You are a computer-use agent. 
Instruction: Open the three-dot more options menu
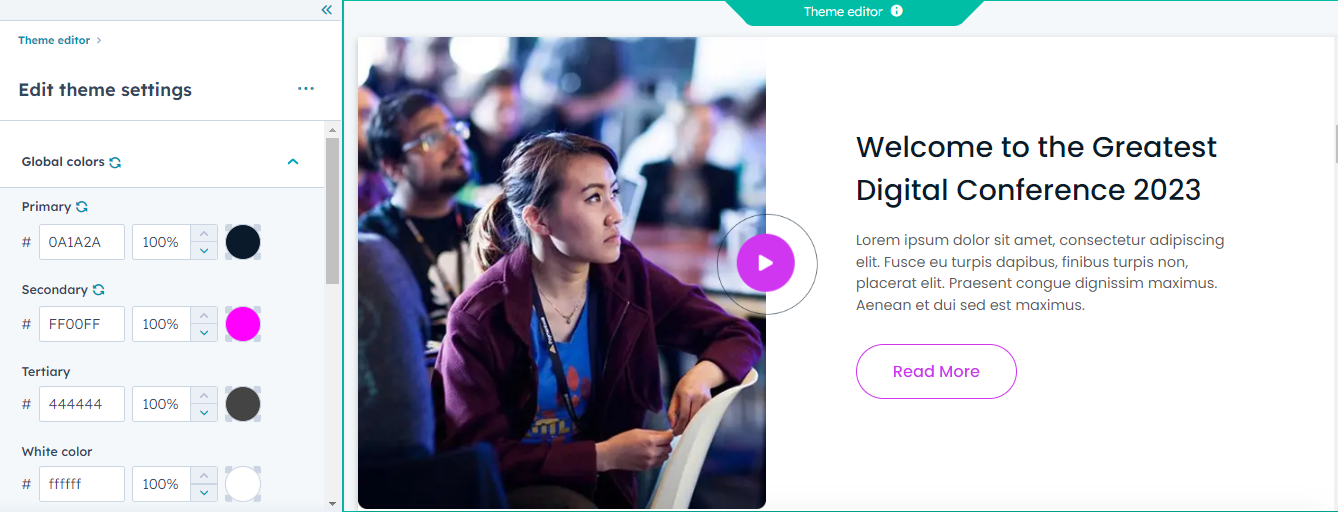pyautogui.click(x=306, y=89)
